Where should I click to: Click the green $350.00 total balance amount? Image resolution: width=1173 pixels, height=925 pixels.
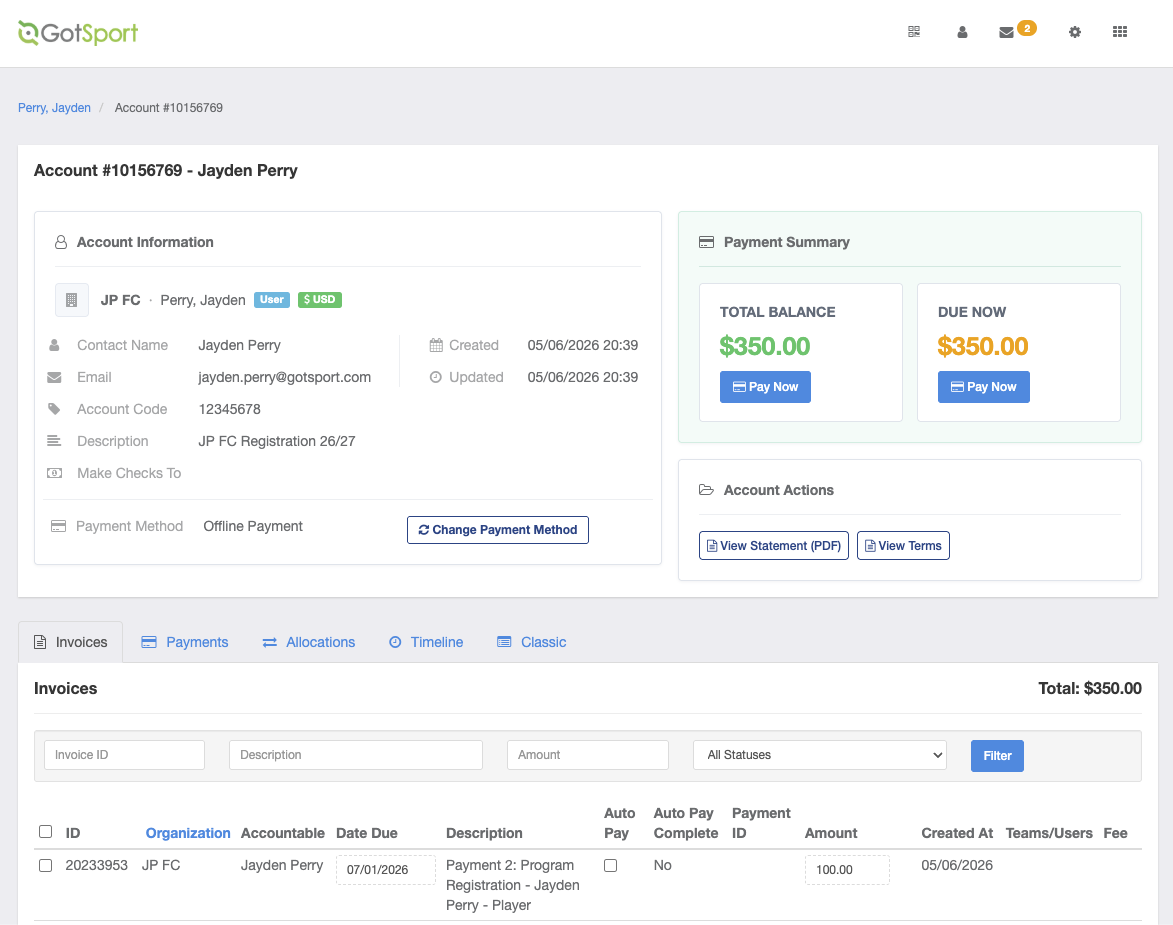coord(765,347)
